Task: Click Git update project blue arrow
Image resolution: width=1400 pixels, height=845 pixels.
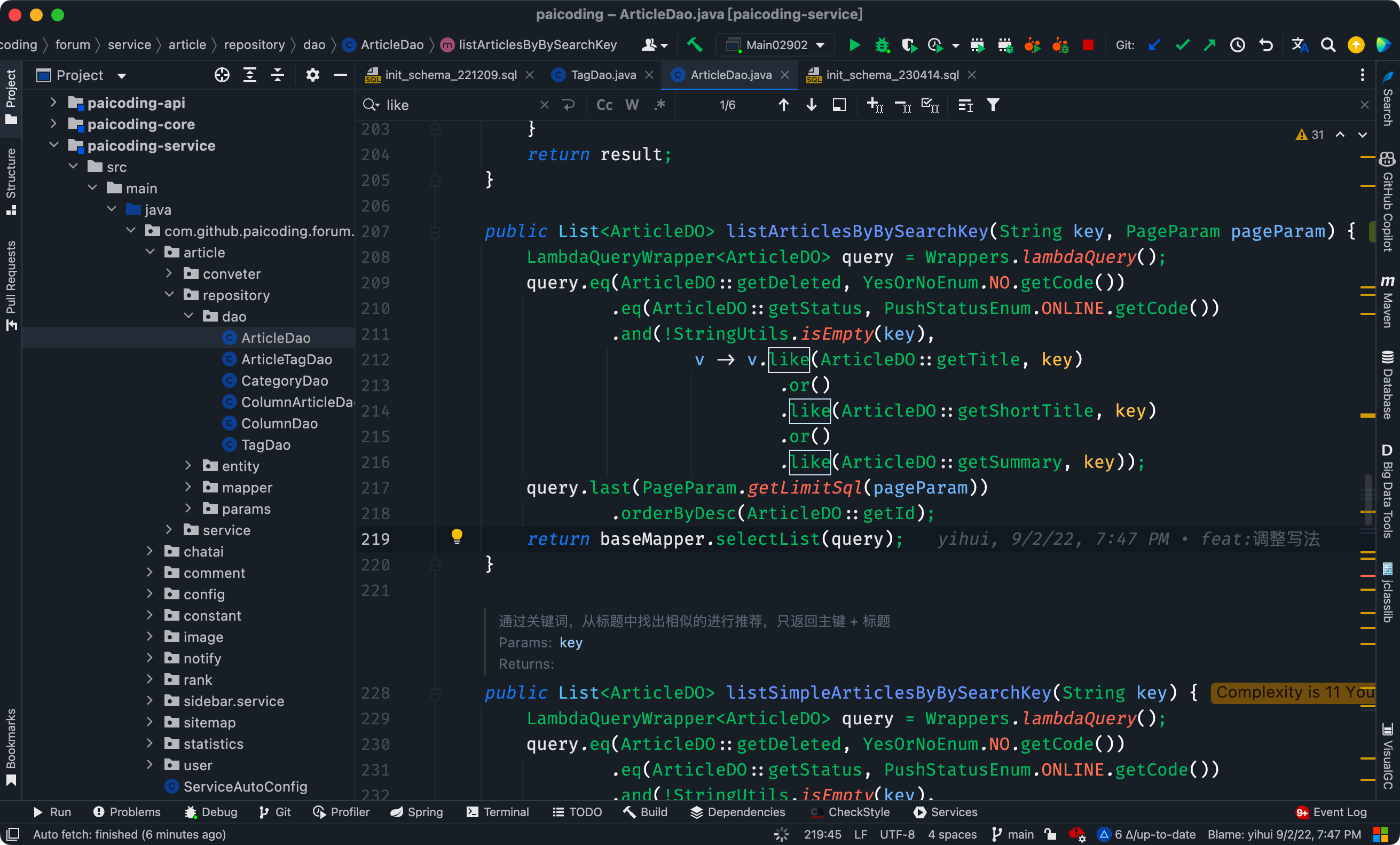Action: (1154, 45)
